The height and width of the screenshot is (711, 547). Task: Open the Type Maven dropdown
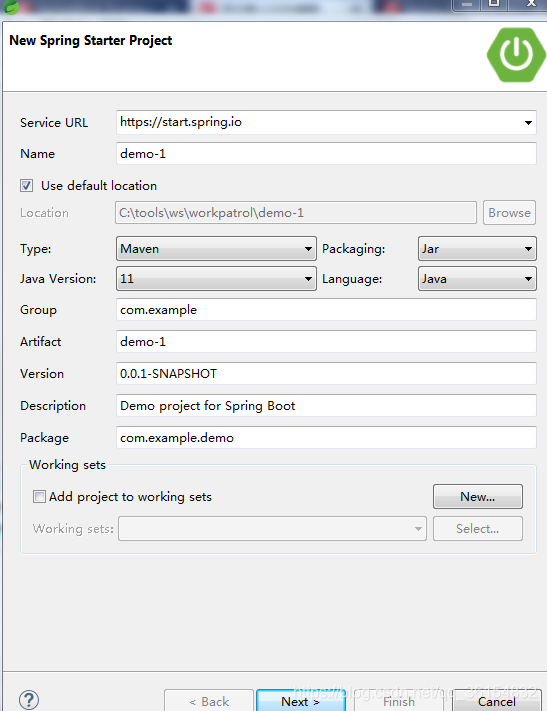tap(216, 248)
